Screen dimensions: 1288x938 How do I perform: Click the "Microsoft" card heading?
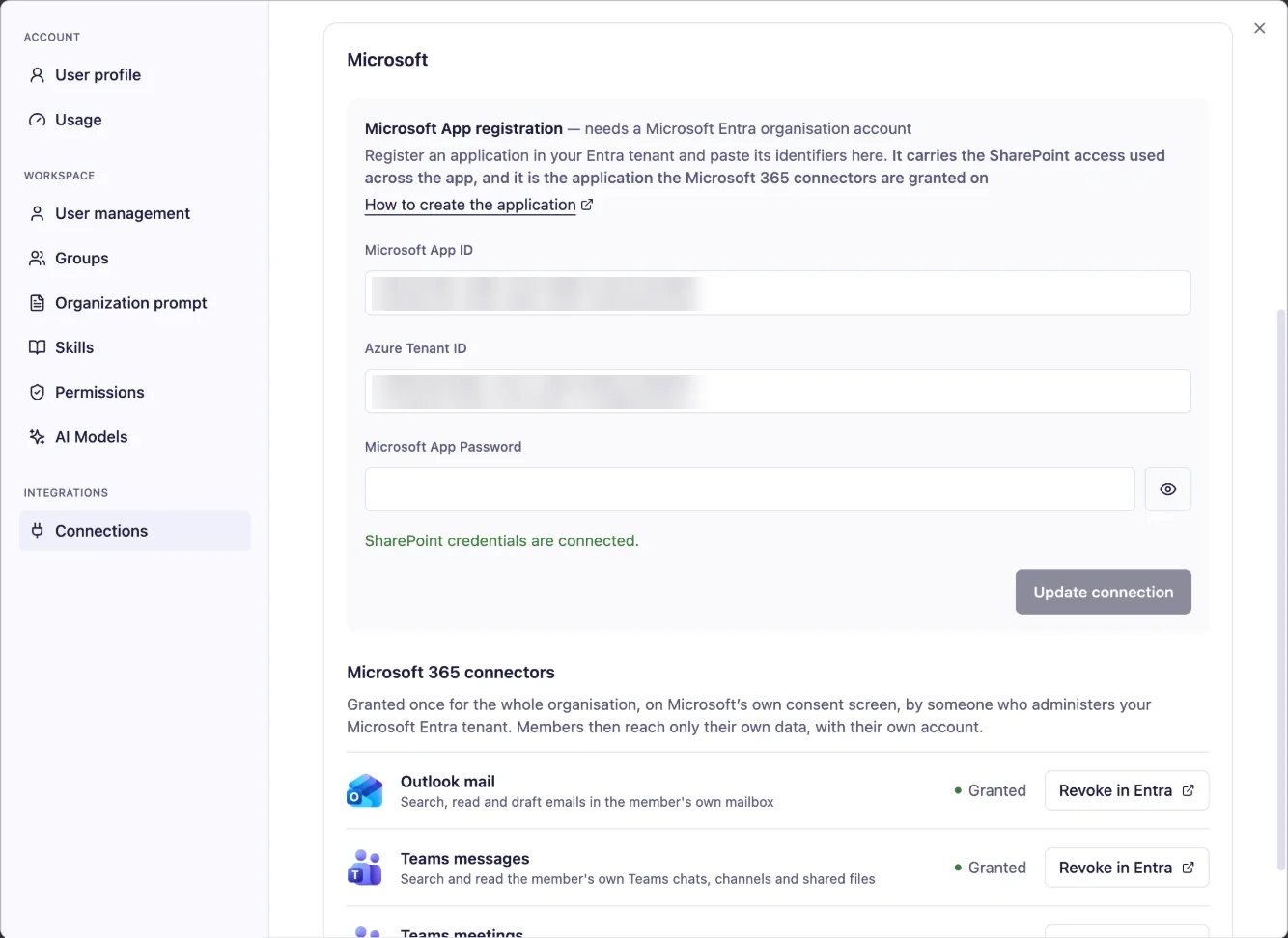[387, 60]
